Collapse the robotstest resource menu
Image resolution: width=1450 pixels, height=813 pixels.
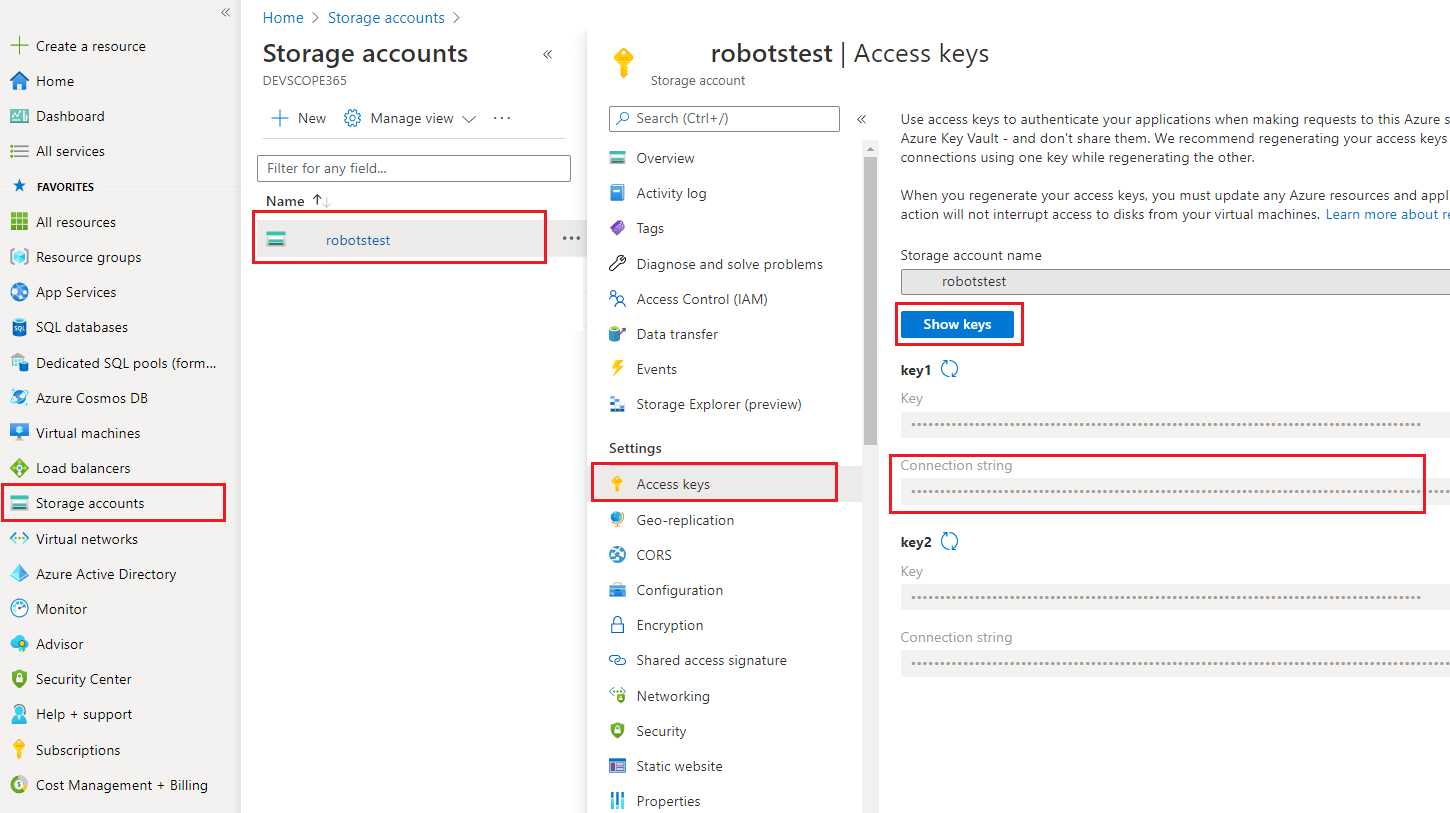(x=861, y=118)
